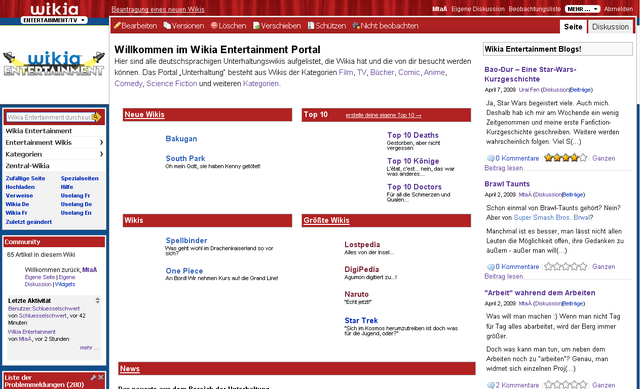Image resolution: width=640 pixels, height=389 pixels.
Task: Click the News section heading link
Action: click(130, 369)
